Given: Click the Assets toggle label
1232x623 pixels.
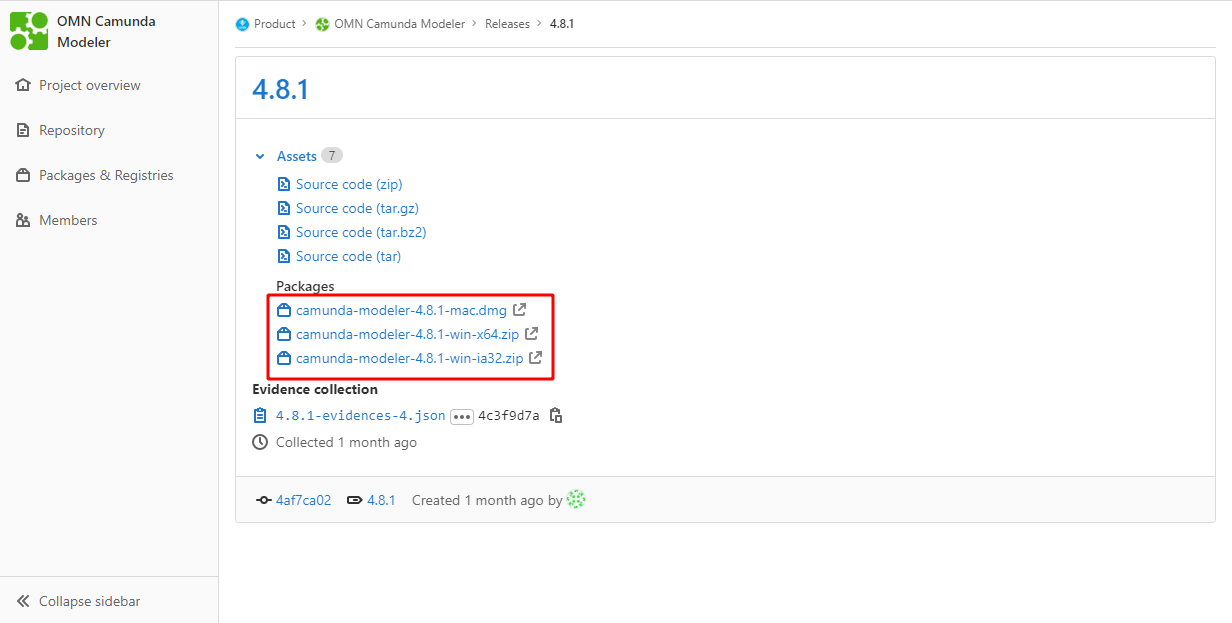Looking at the screenshot, I should [297, 156].
